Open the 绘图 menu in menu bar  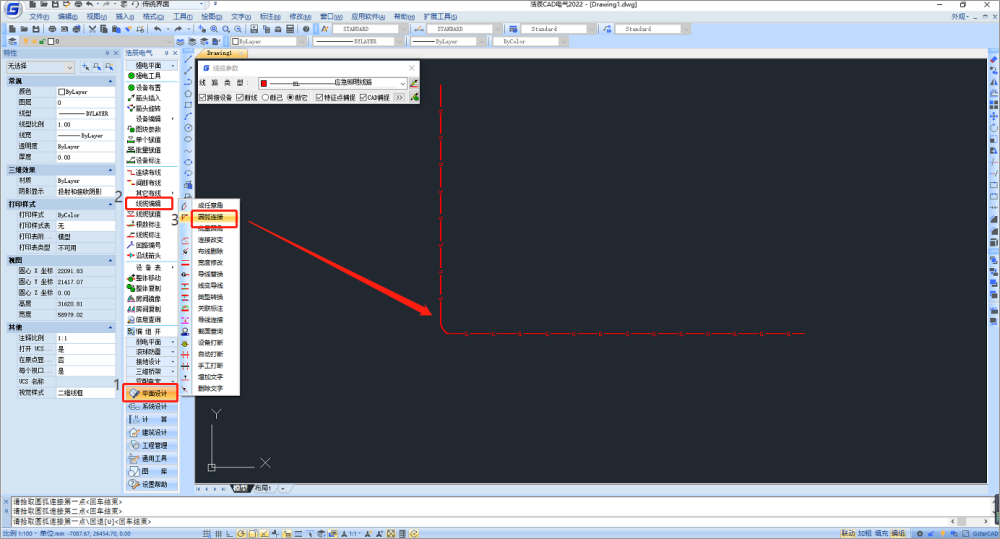pos(211,17)
